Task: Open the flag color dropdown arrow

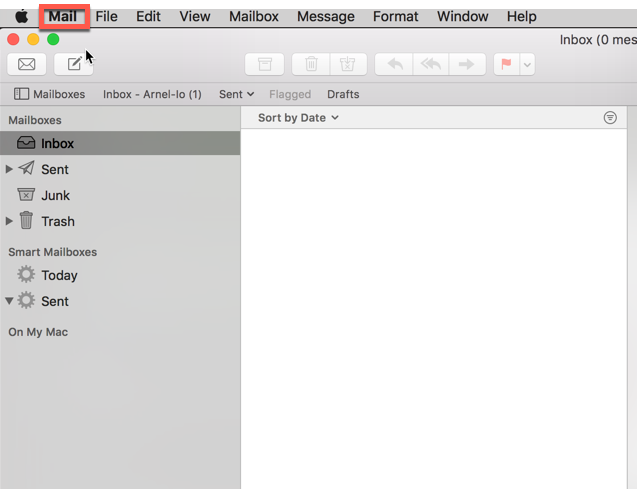Action: click(x=527, y=64)
